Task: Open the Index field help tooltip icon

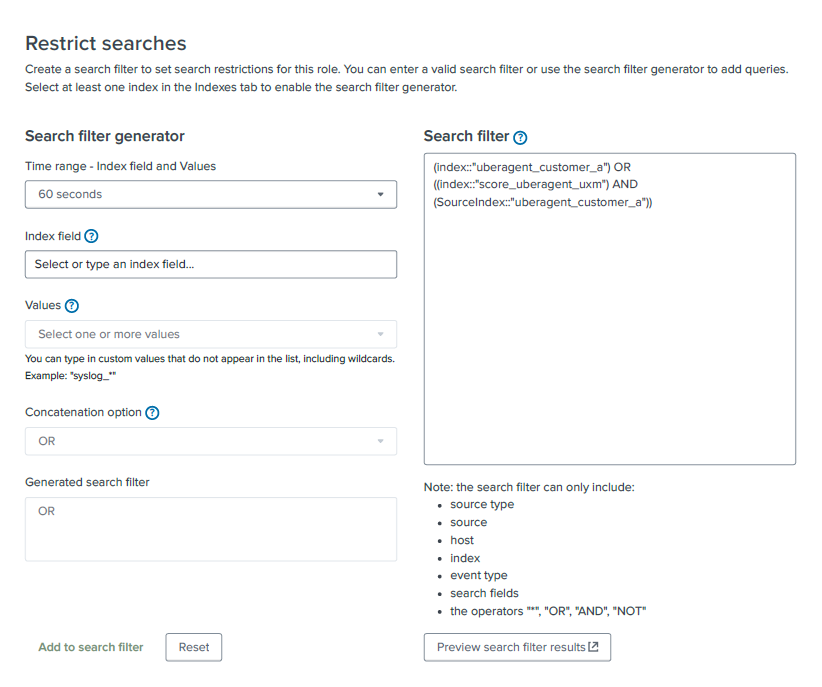Action: 92,237
